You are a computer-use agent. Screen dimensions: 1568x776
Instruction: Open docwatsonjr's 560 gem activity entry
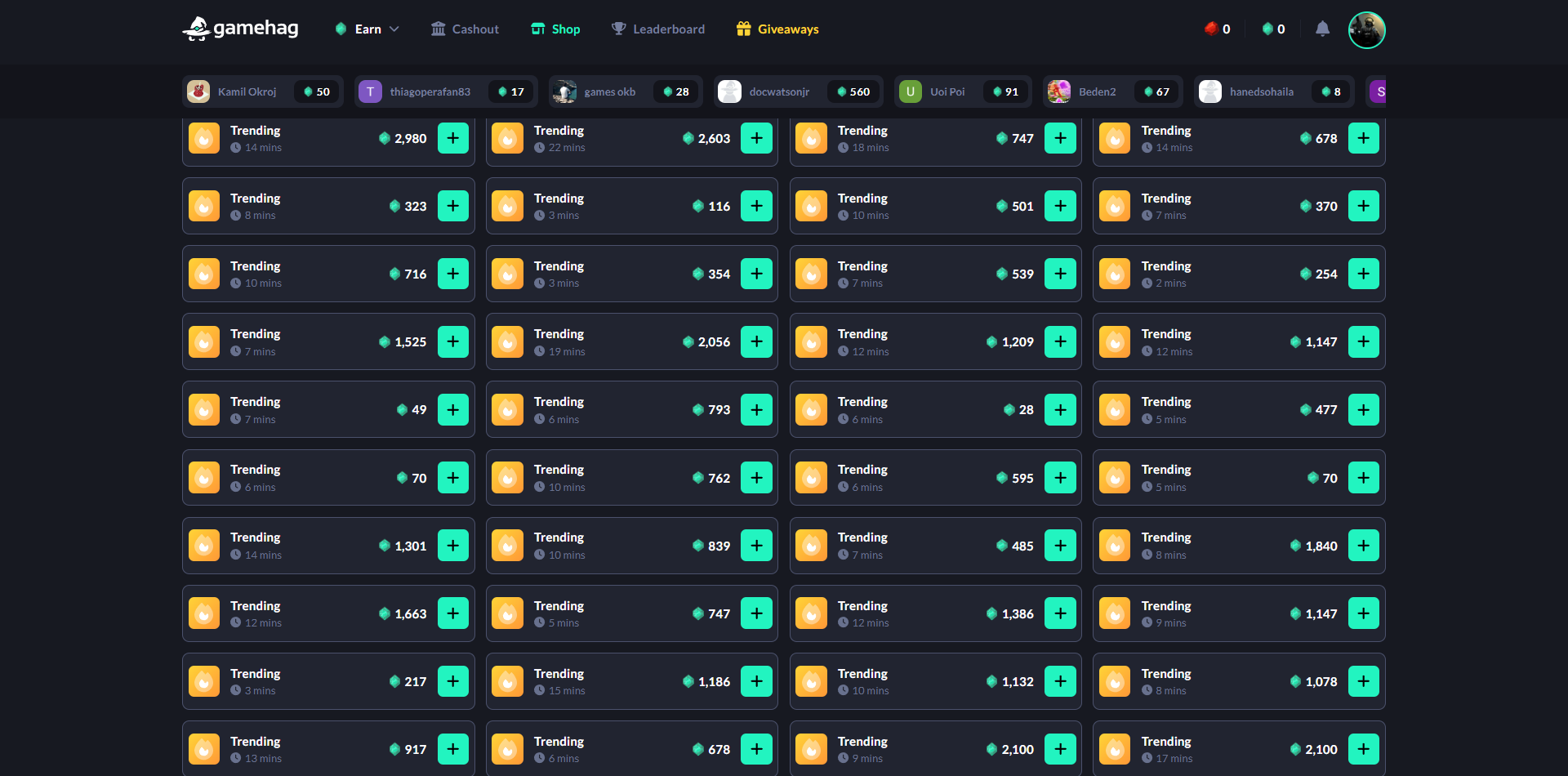tap(798, 91)
